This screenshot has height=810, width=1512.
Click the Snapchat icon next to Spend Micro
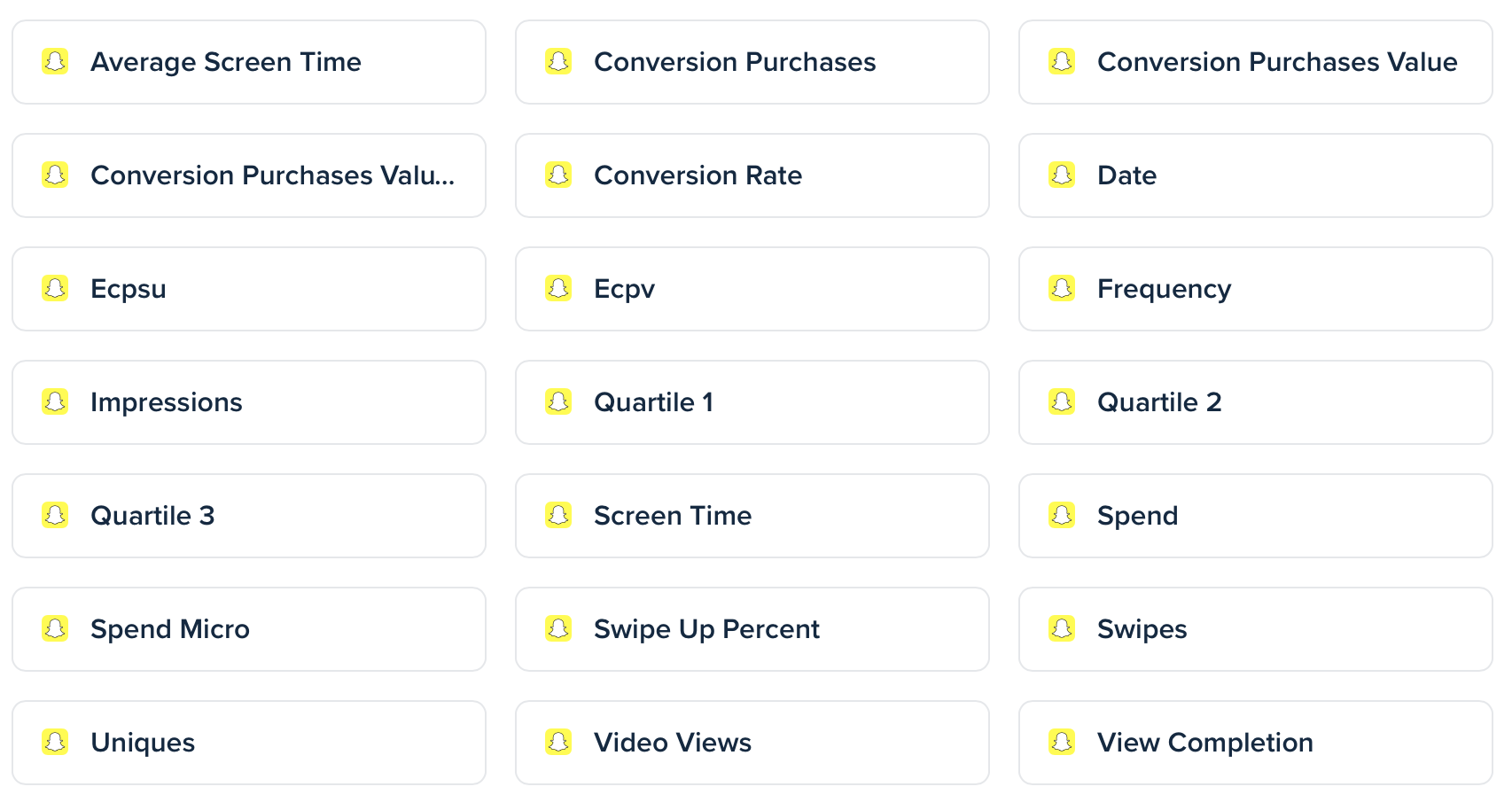pos(56,629)
